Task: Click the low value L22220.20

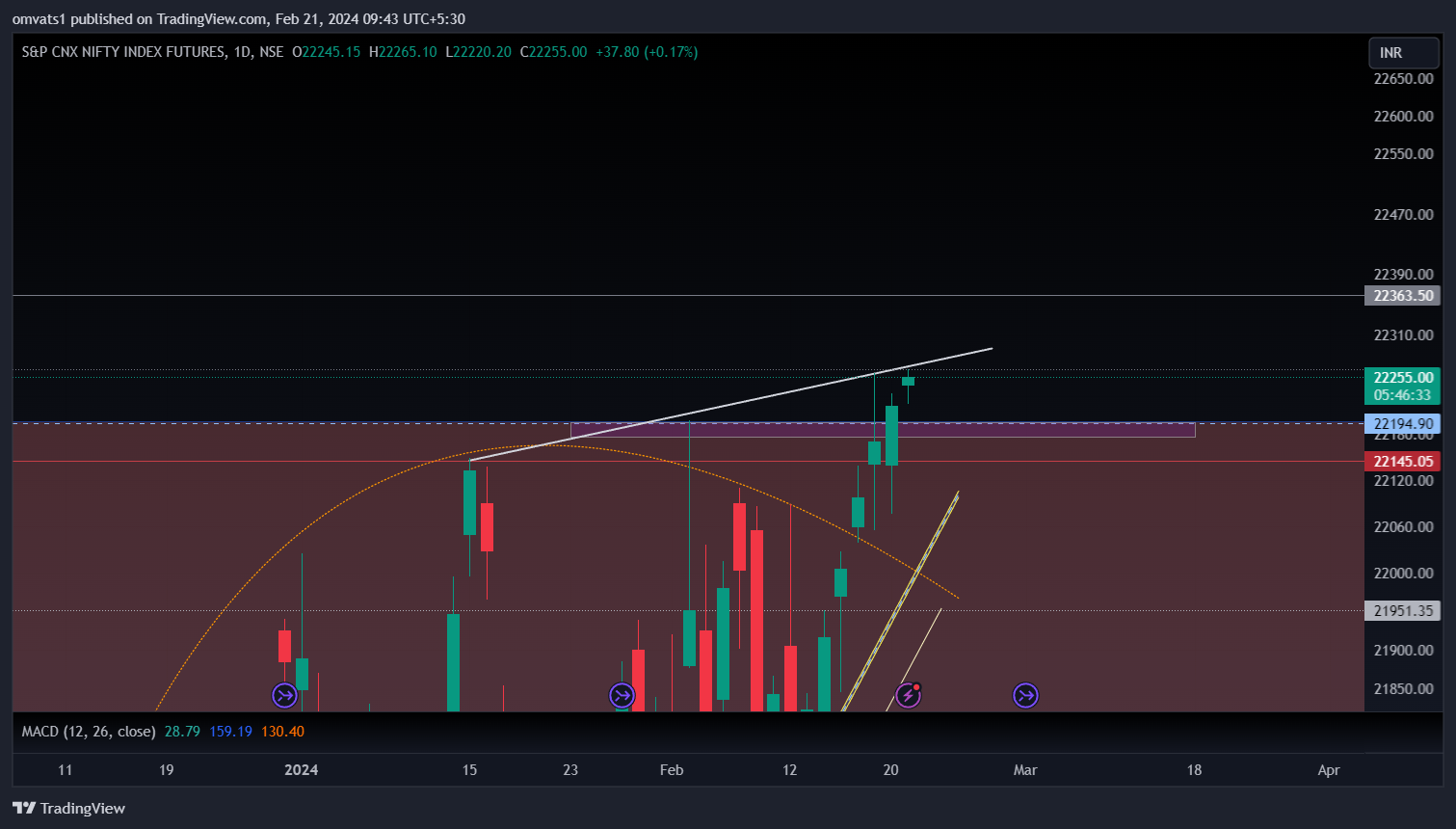Action: pos(478,52)
